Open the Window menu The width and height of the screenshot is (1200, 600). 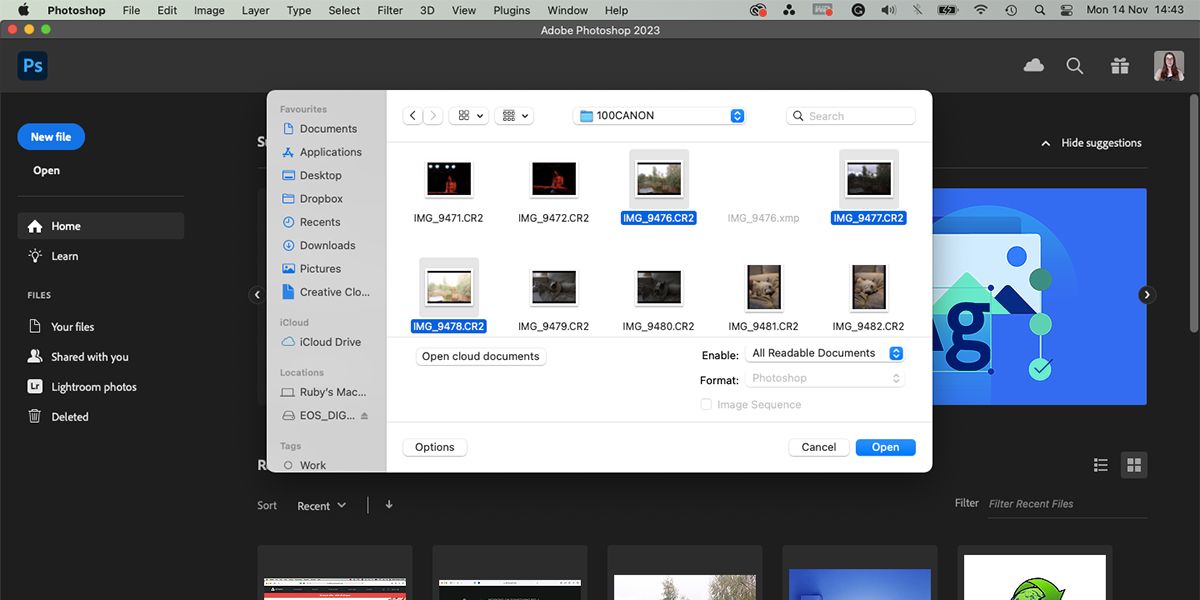coord(567,10)
